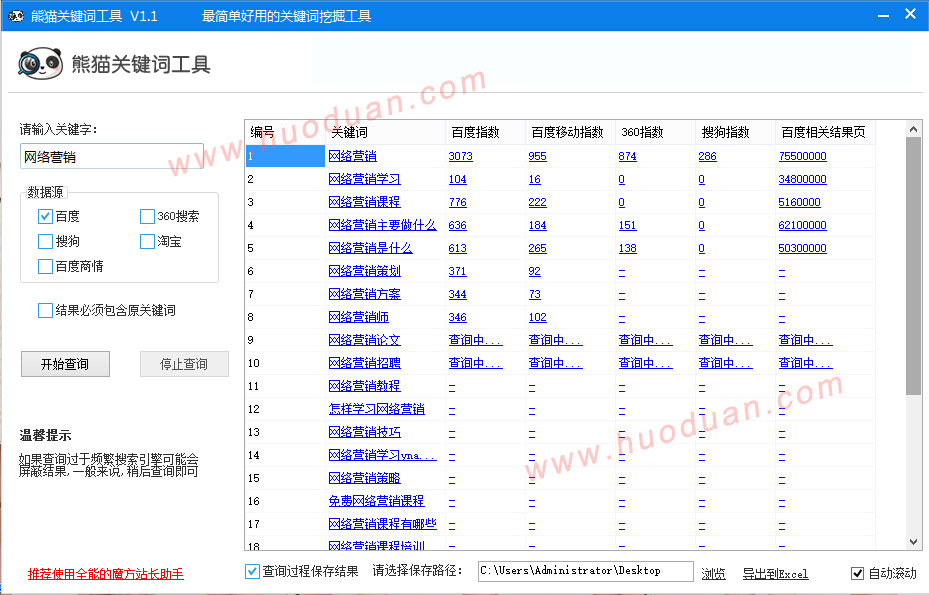Click Baidu index value 371

[457, 272]
